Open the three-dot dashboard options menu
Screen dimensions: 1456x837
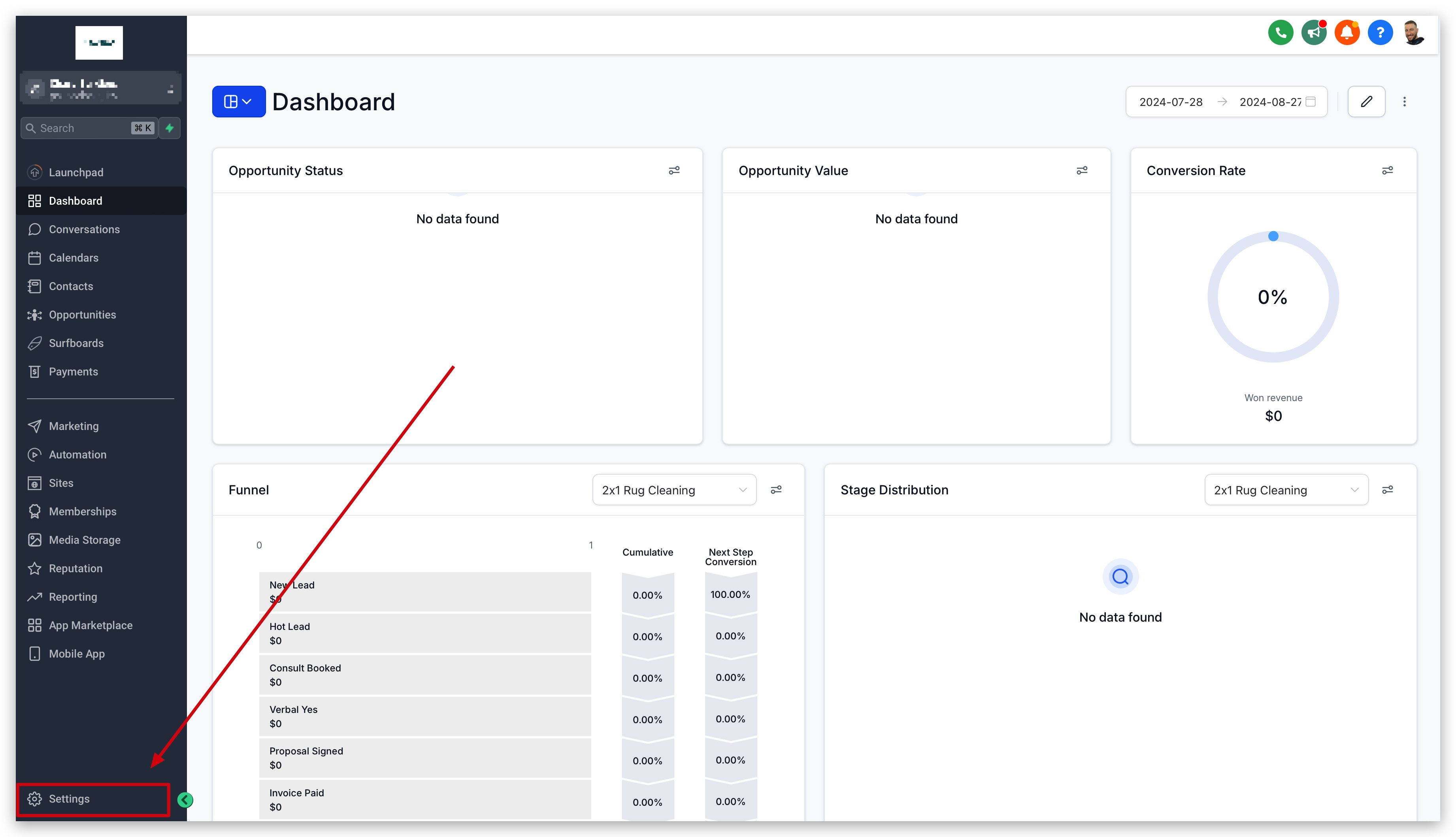(1404, 102)
